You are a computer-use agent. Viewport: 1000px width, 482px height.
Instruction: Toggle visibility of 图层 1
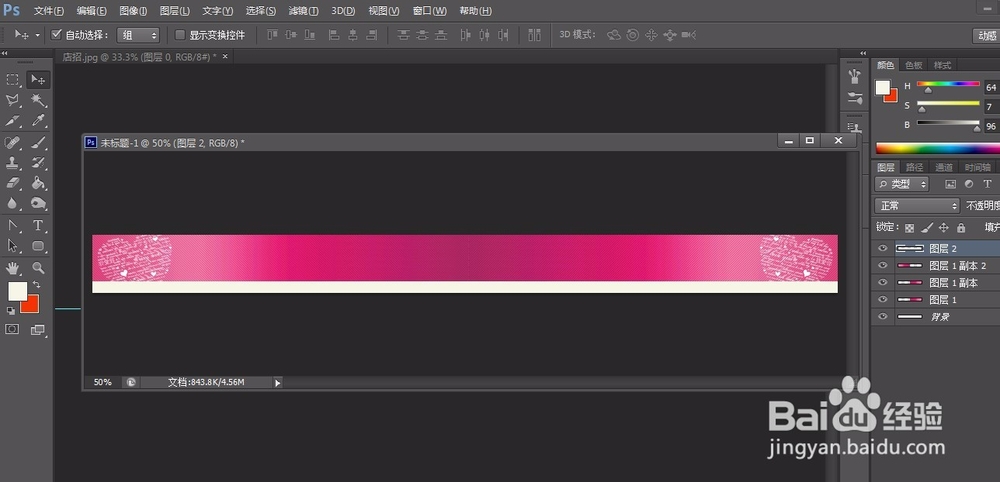click(x=883, y=300)
